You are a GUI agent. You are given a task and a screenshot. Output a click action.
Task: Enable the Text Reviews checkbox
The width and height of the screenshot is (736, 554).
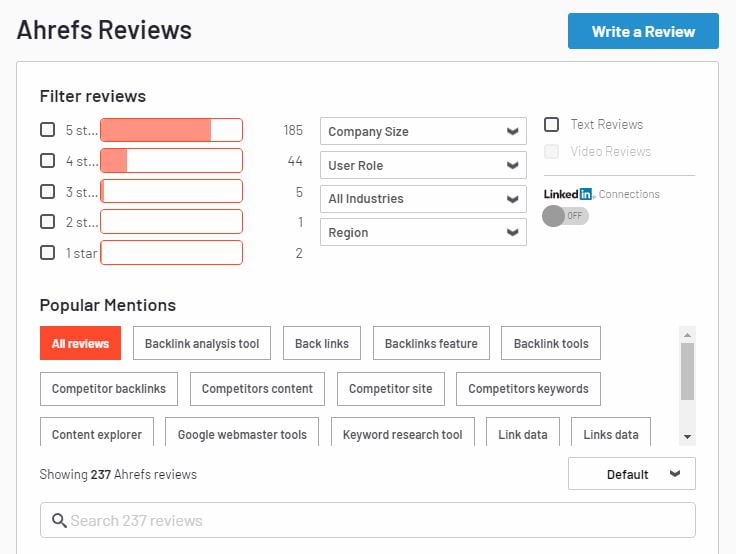pos(551,124)
